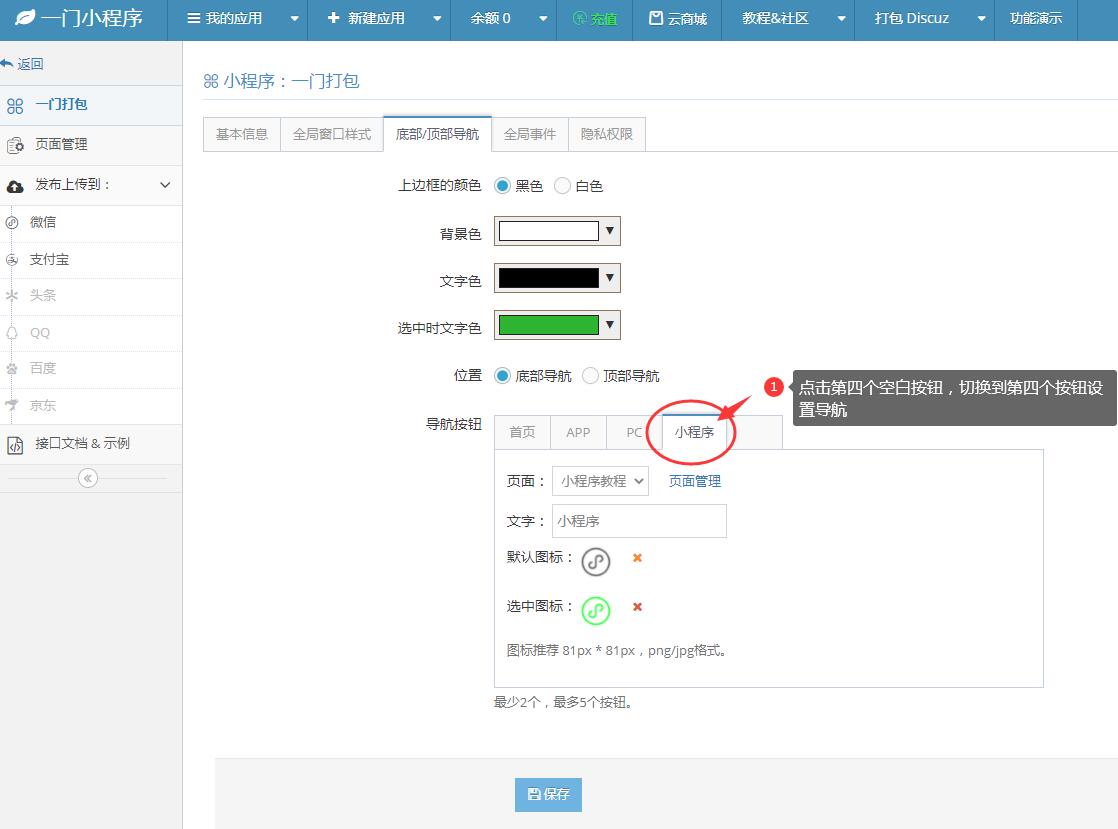This screenshot has width=1118, height=829.
Task: Open the 余额 0 dropdown arrow
Action: pyautogui.click(x=543, y=19)
